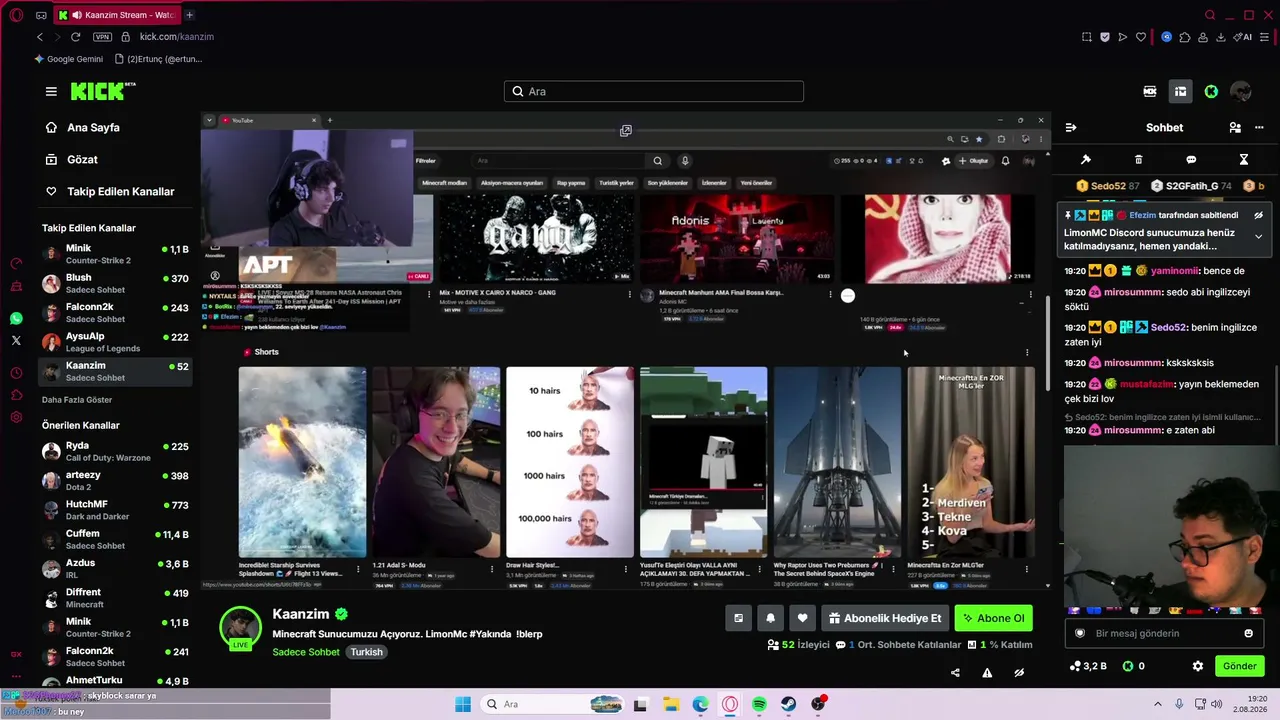This screenshot has width=1280, height=720.
Task: Open Google Gemini bookmark
Action: point(69,59)
